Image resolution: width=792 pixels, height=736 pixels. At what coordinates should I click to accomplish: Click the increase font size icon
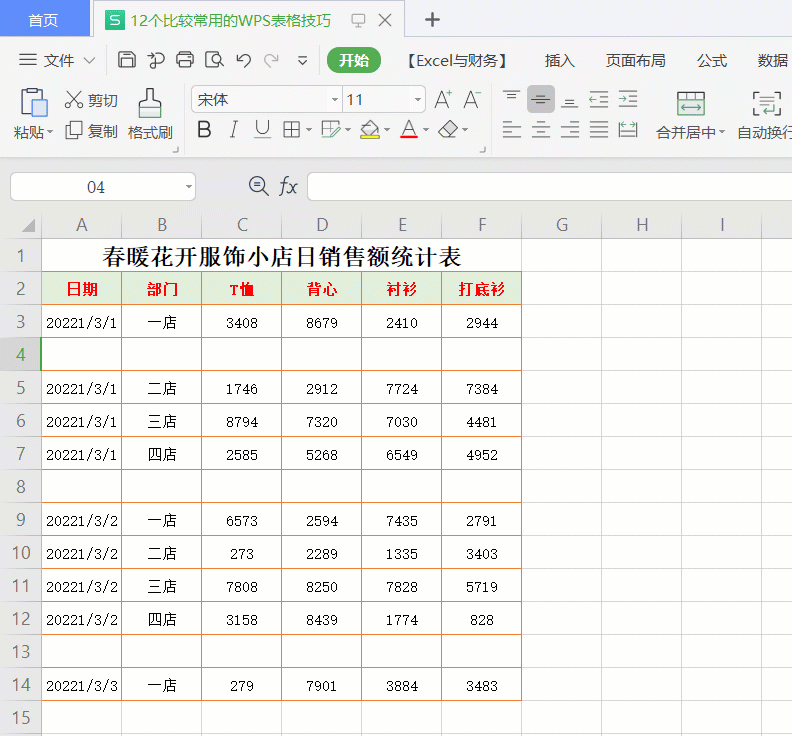[x=443, y=100]
